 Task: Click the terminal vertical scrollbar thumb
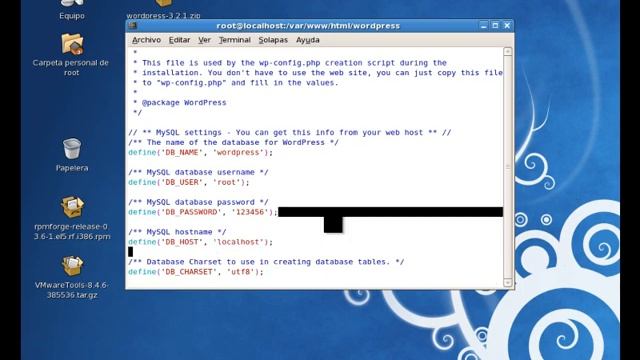click(508, 167)
